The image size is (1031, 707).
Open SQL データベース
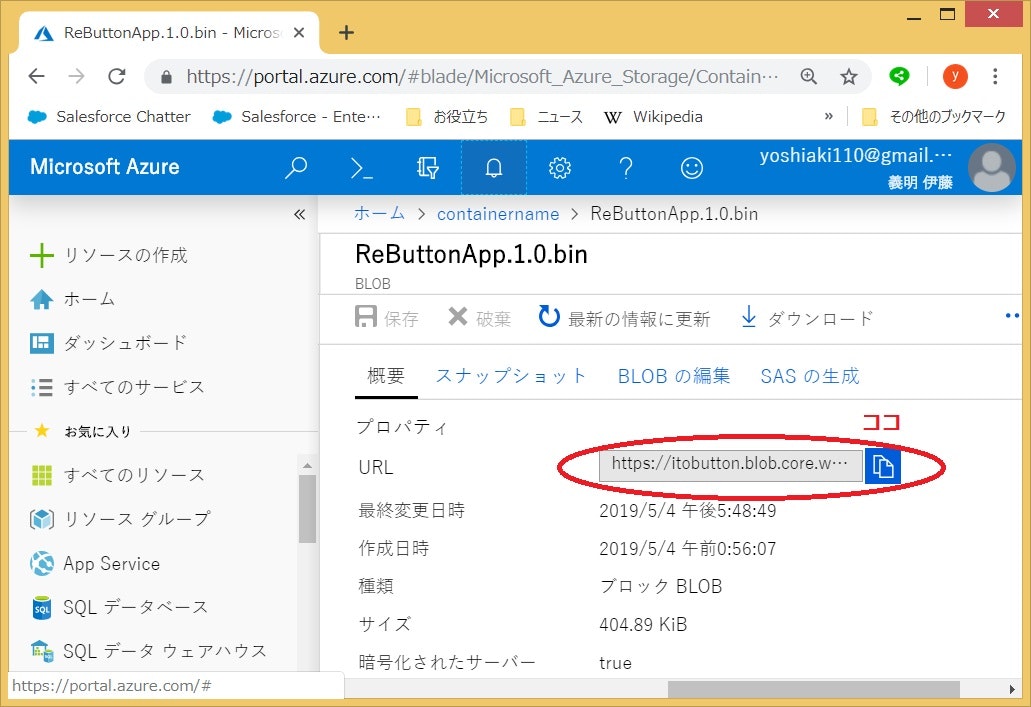click(x=120, y=607)
